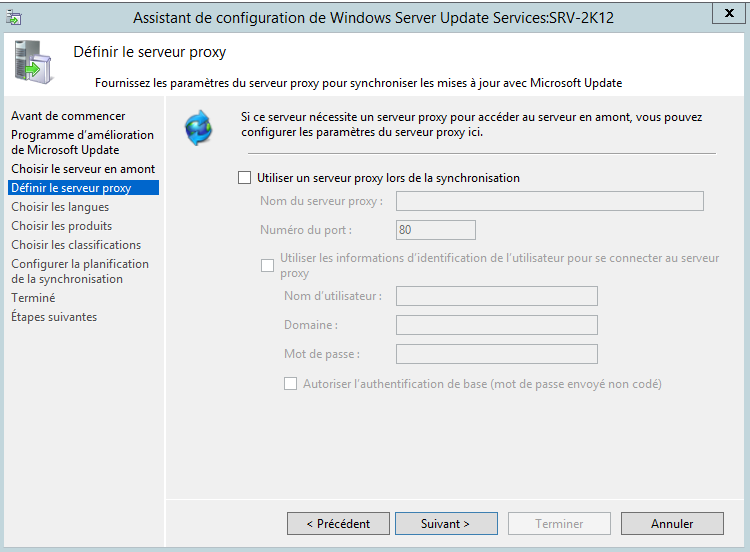Click the window title 'Assistant de configuration' text

[x=373, y=18]
